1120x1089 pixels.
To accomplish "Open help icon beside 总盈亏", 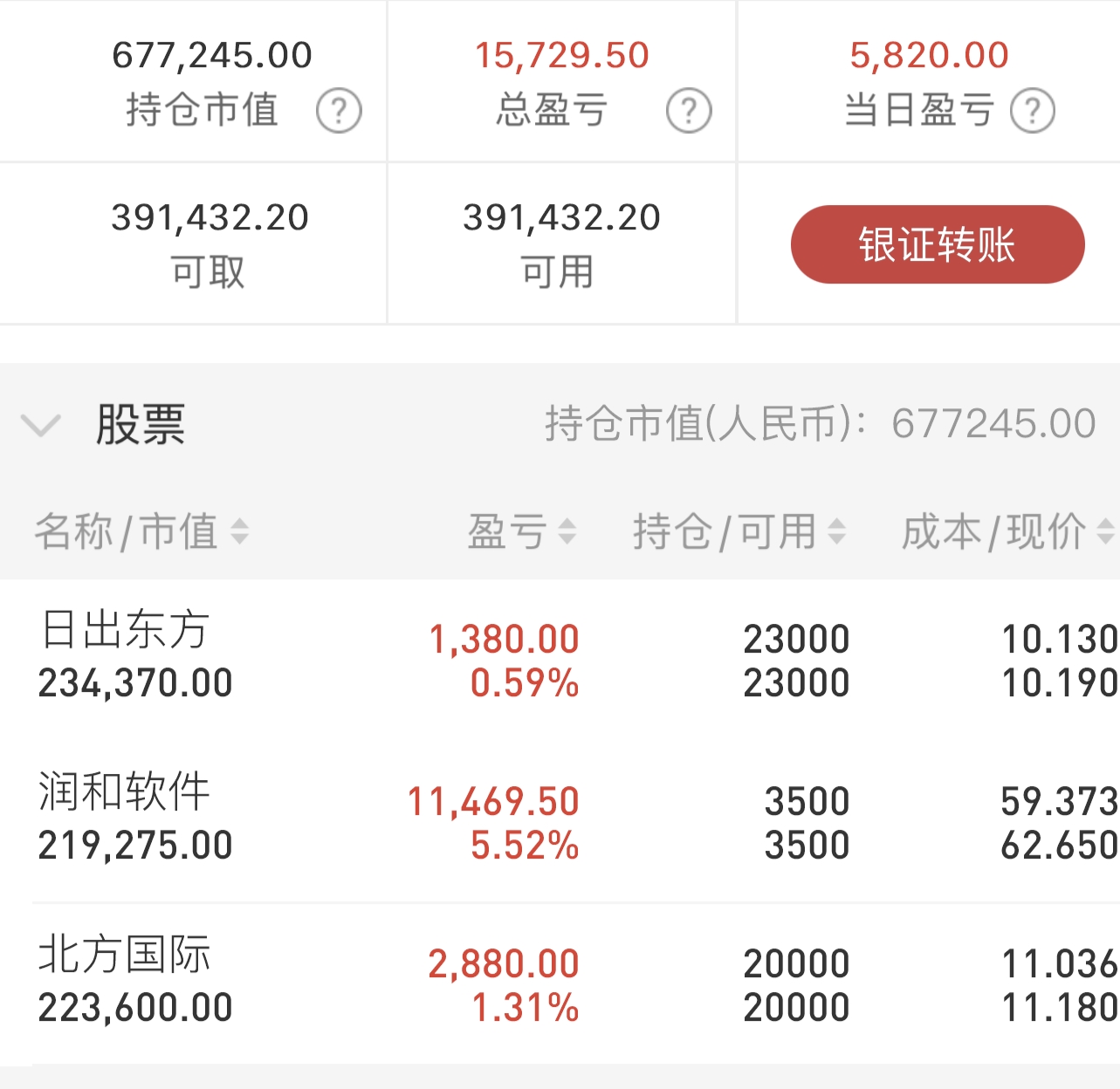I will click(689, 111).
